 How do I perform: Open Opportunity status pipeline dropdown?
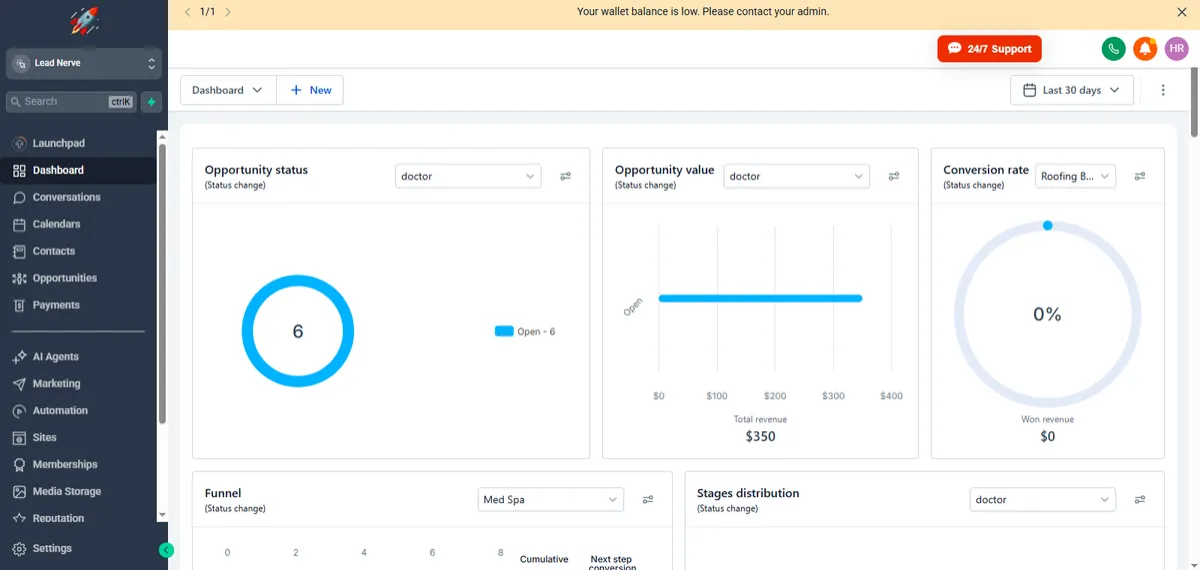[x=468, y=176]
